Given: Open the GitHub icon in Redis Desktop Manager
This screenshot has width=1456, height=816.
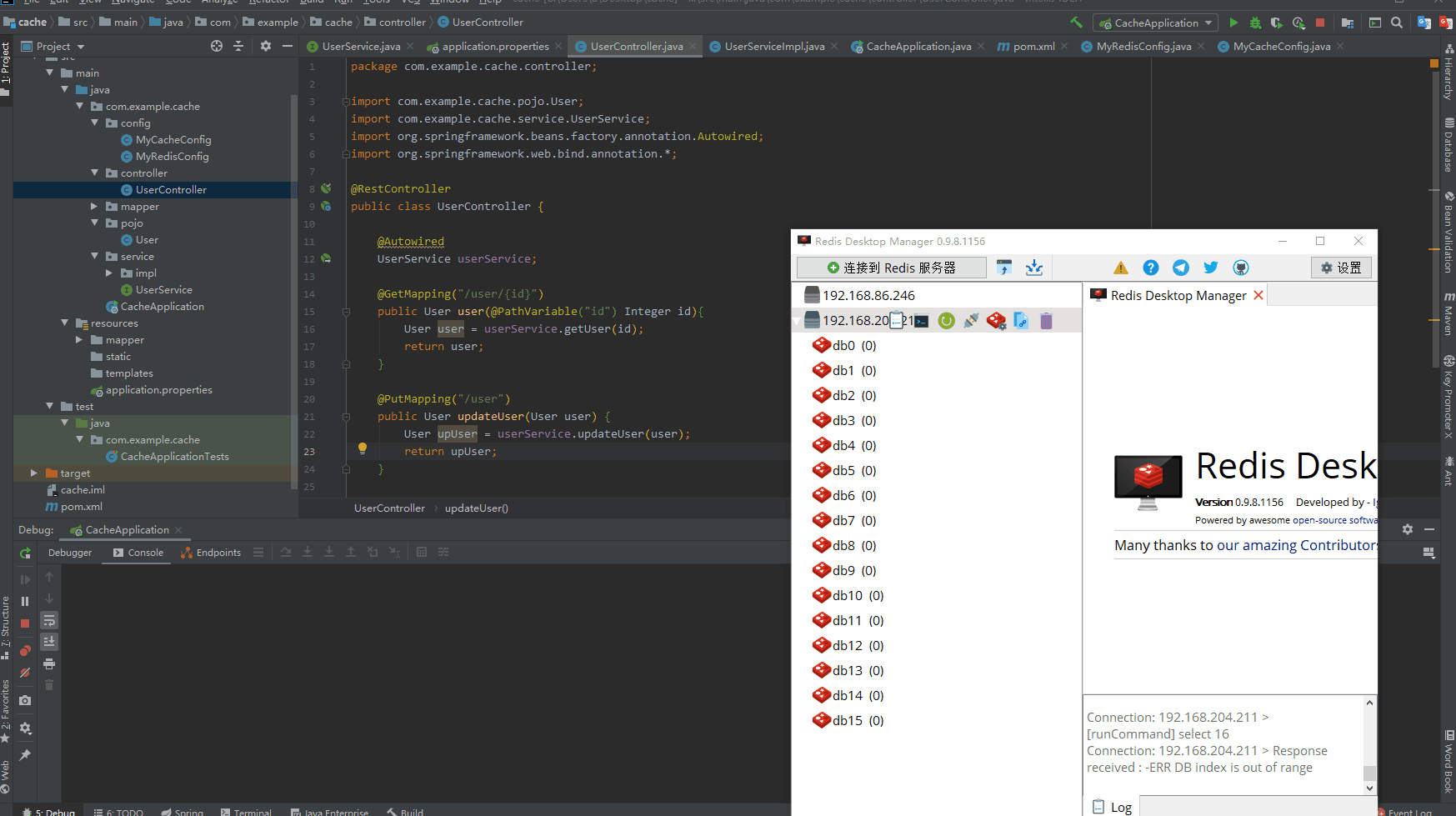Looking at the screenshot, I should coord(1241,268).
